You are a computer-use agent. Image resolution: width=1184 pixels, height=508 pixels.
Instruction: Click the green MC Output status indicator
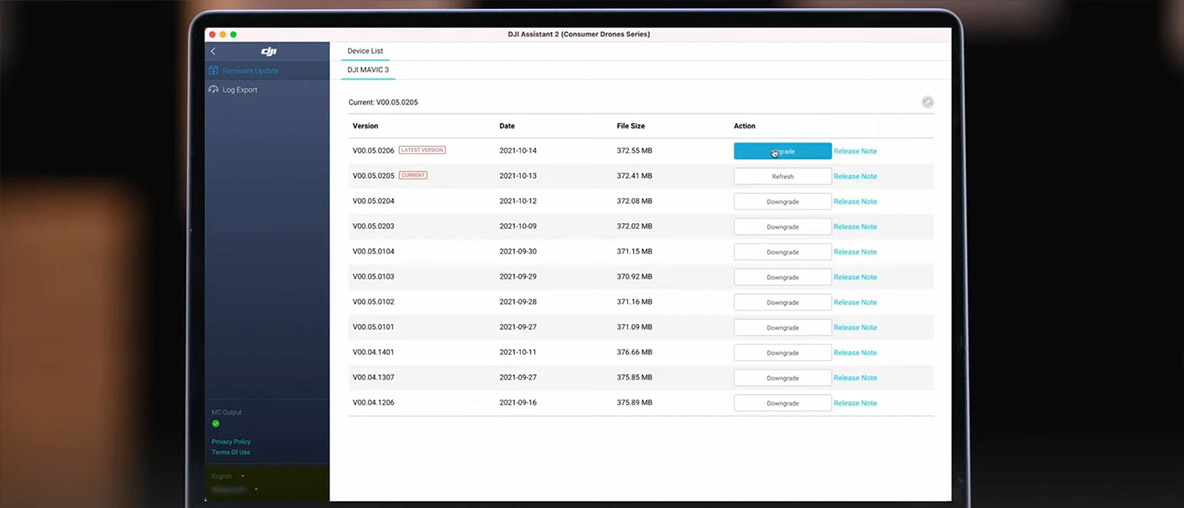tap(216, 423)
